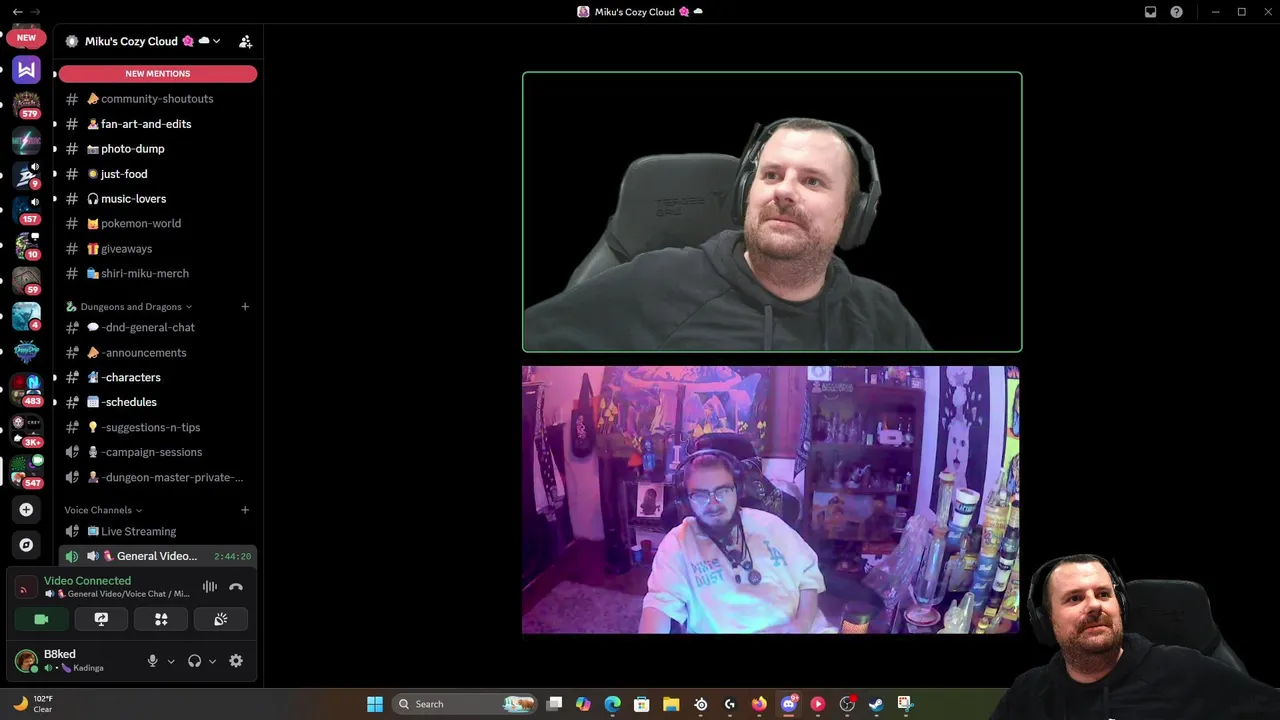Open Microsoft Edge from the taskbar
1280x720 pixels.
tap(613, 704)
